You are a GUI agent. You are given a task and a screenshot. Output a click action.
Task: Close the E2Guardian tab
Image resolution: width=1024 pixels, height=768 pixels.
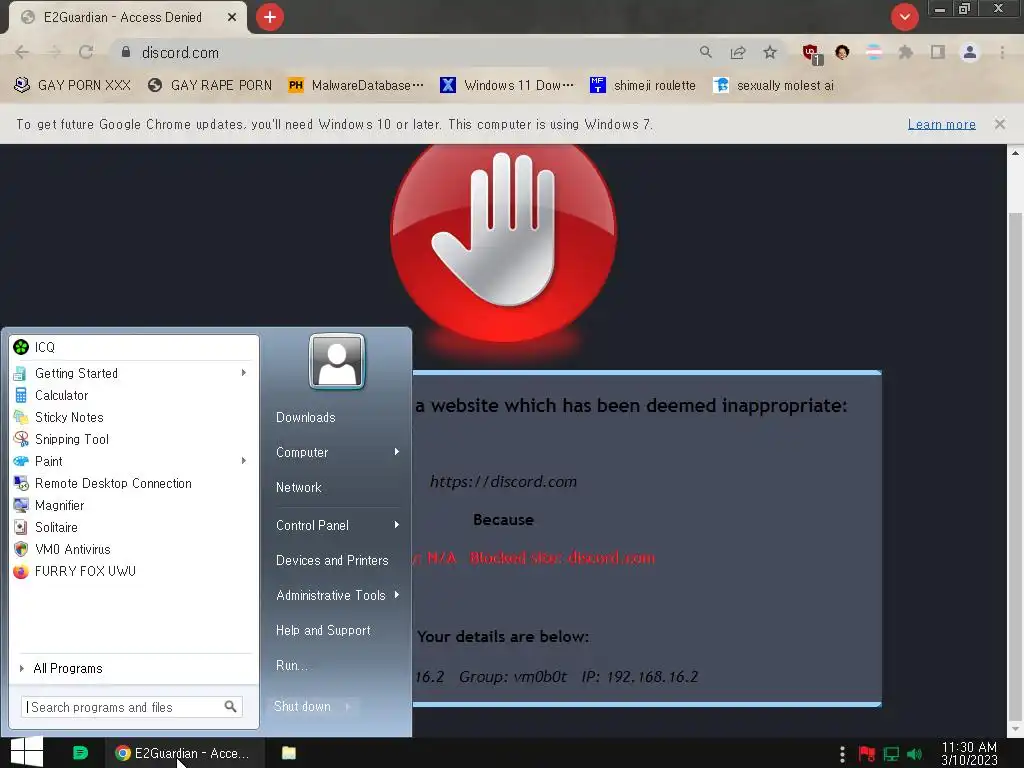coord(232,18)
